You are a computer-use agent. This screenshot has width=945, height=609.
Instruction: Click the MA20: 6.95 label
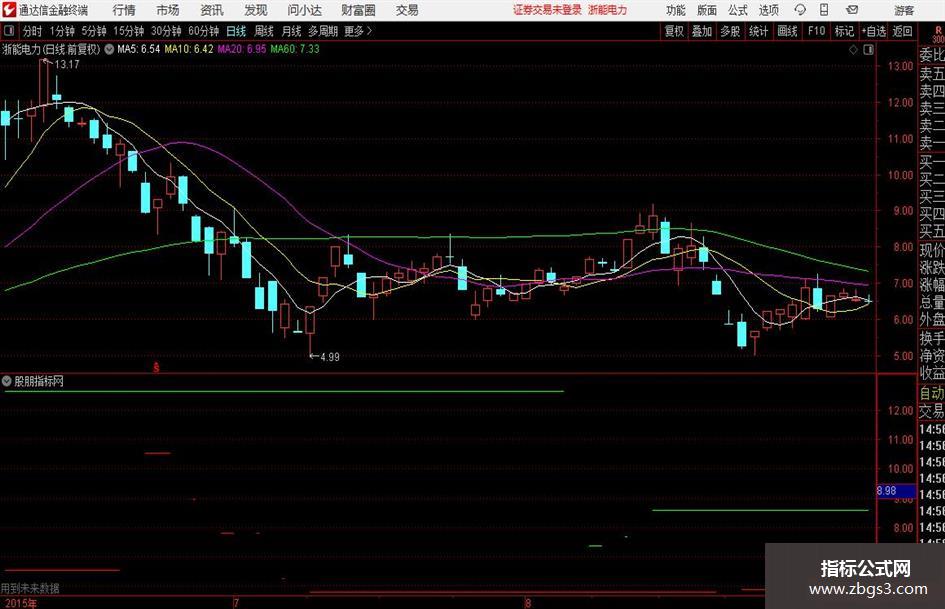pyautogui.click(x=242, y=49)
